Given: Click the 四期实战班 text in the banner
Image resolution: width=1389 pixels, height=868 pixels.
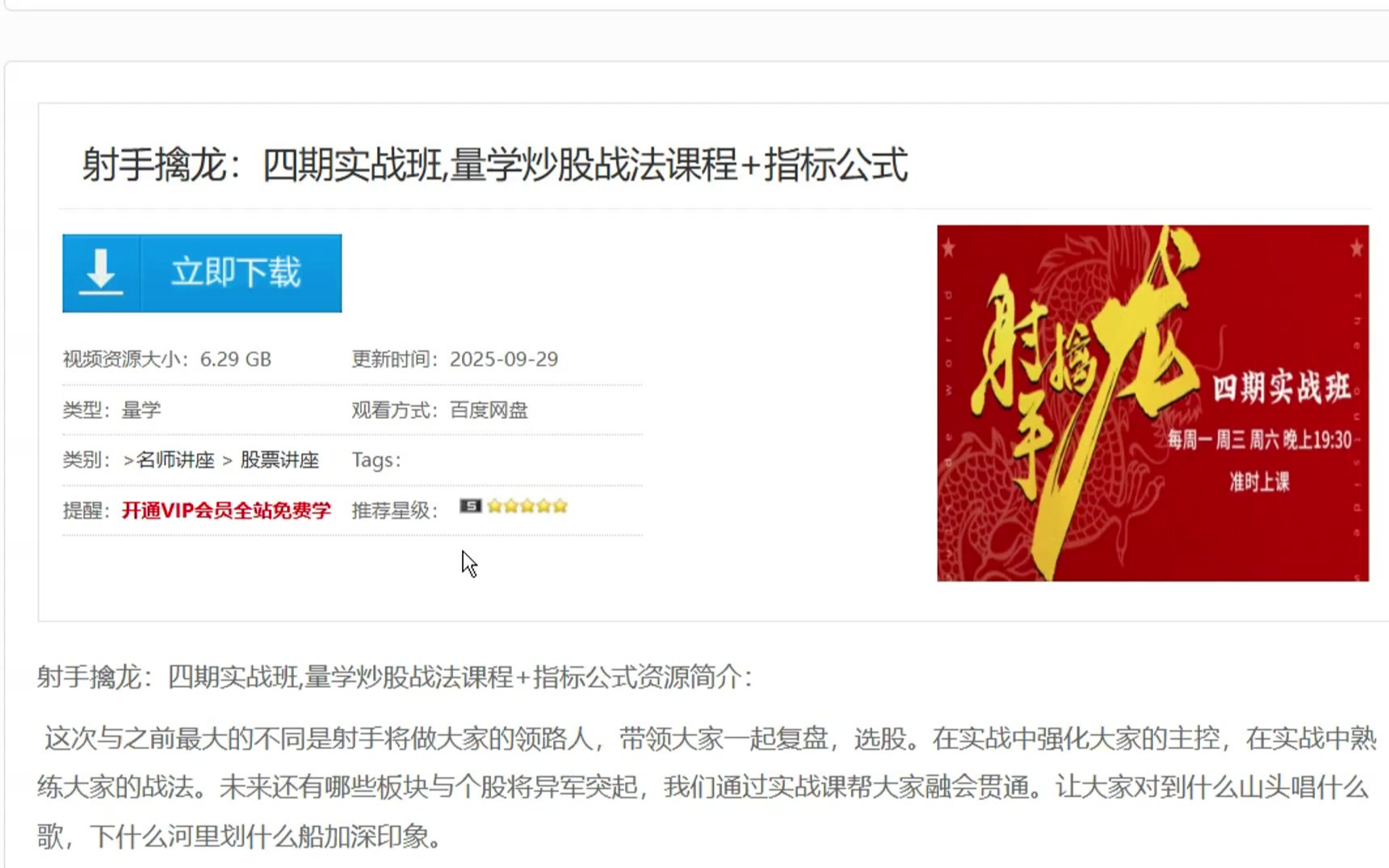Looking at the screenshot, I should pos(1282,388).
